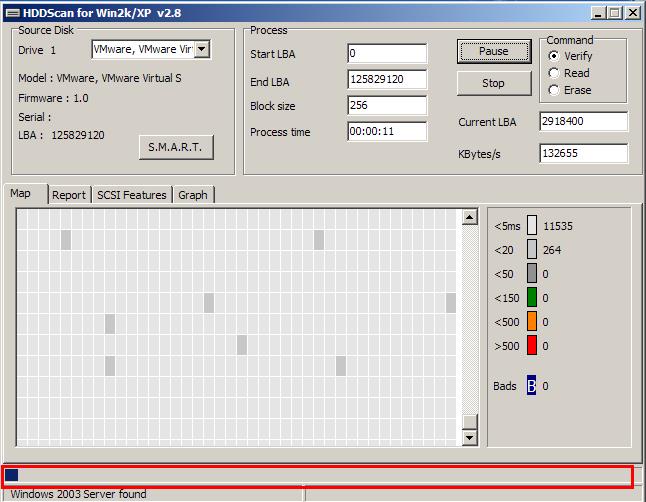Click the Block size input field
The height and width of the screenshot is (502, 646).
[387, 106]
